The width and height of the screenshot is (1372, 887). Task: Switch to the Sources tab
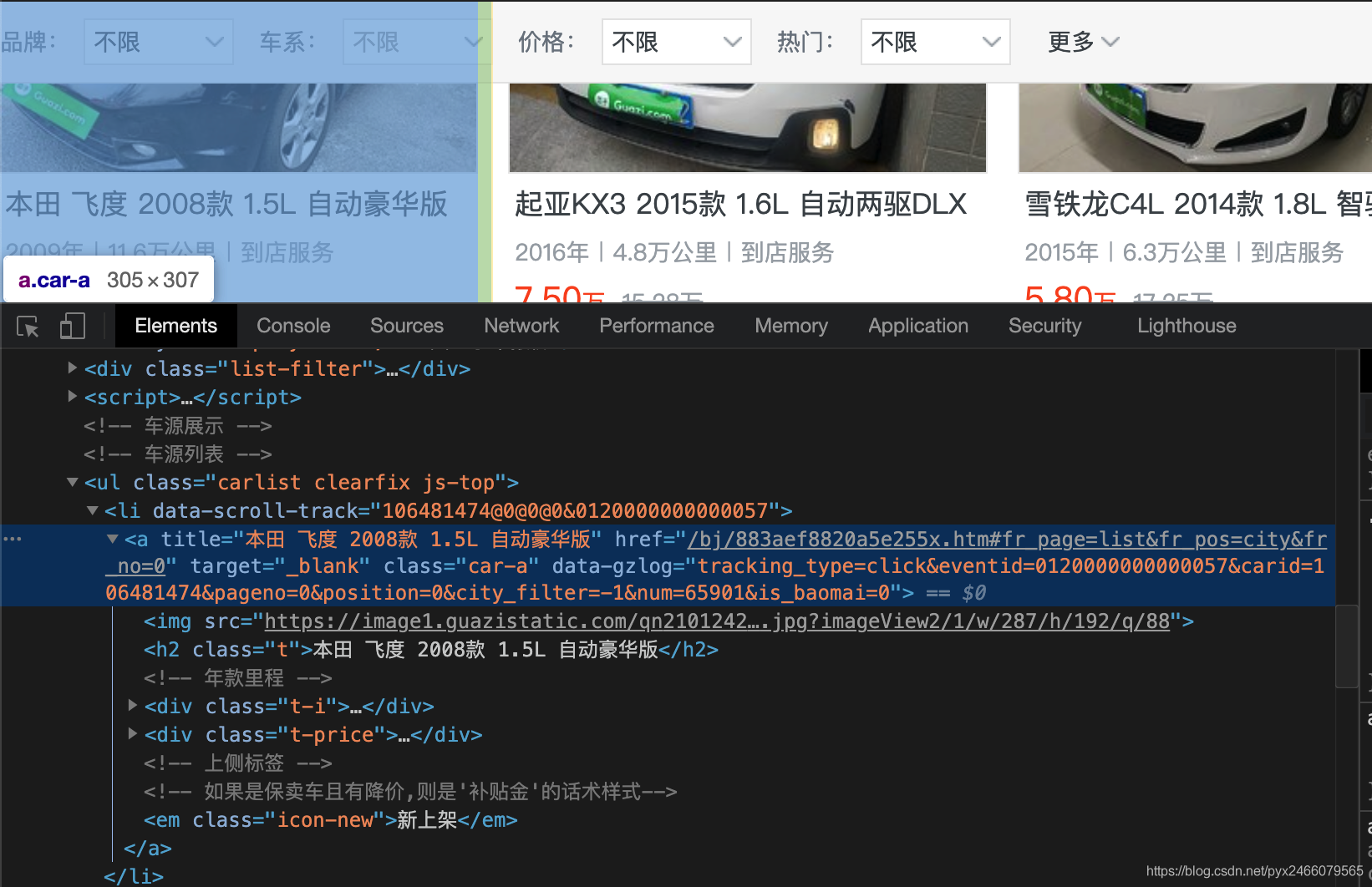407,326
